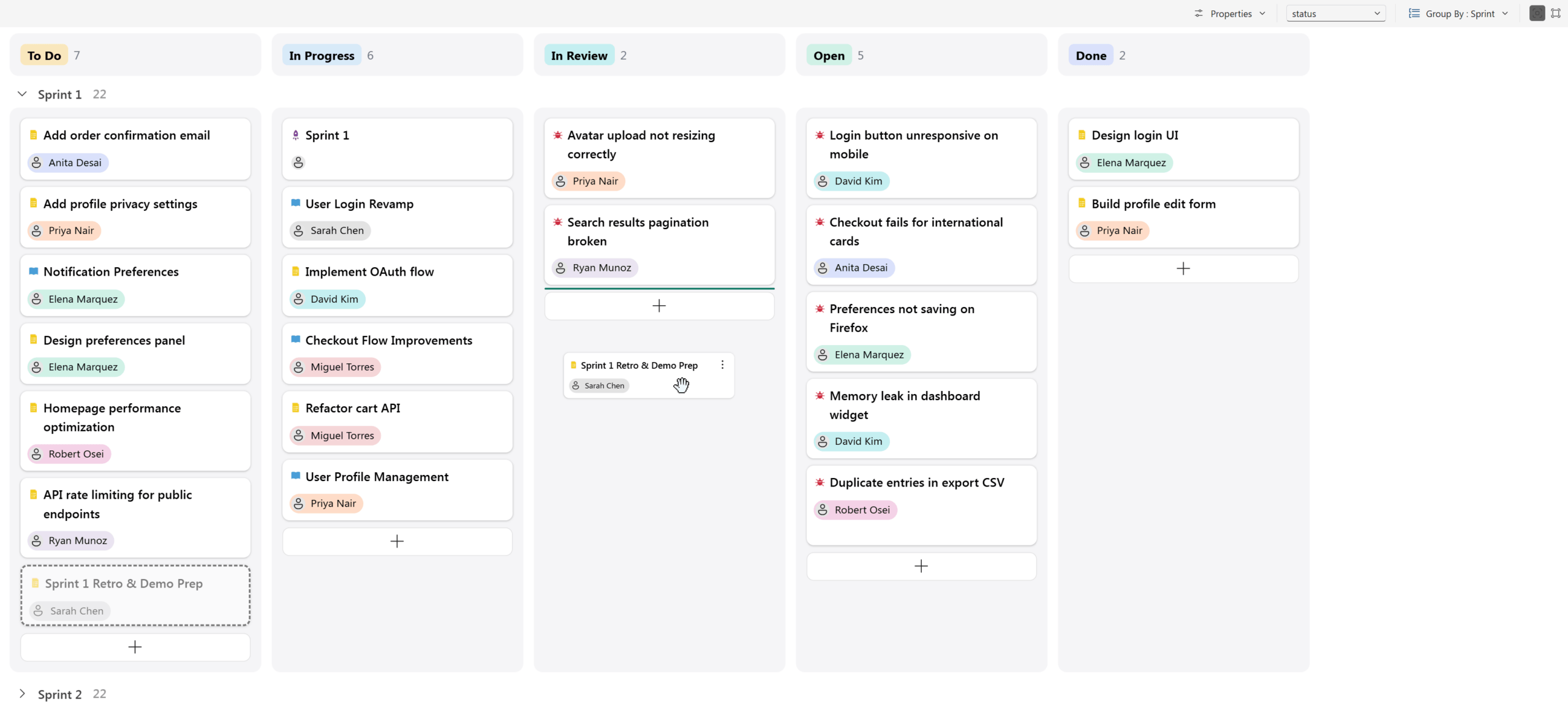Click bug icon on Duplicate entries in export CSV
Image resolution: width=1568 pixels, height=712 pixels.
[820, 482]
